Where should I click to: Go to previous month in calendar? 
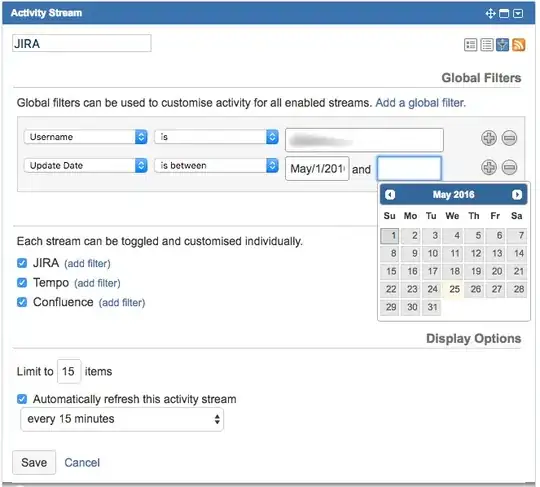pyautogui.click(x=390, y=195)
